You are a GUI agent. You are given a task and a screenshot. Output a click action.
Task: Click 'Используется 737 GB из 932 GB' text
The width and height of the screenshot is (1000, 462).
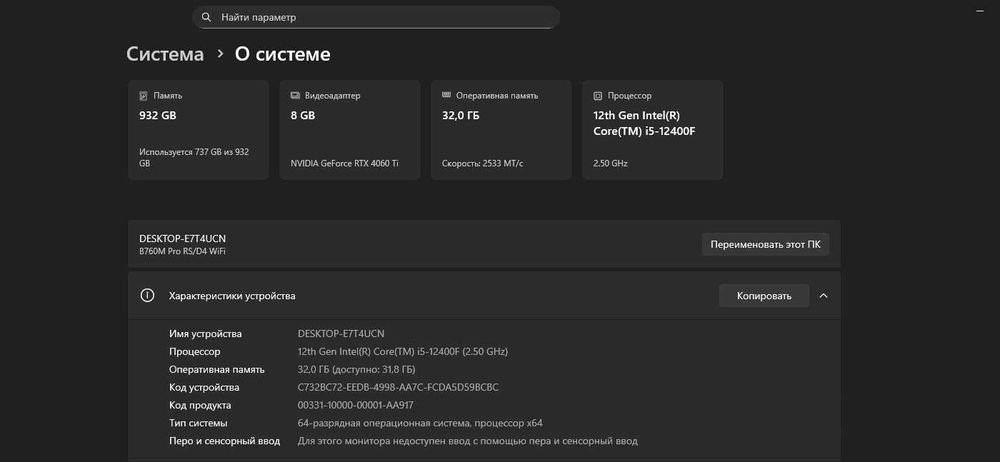194,158
